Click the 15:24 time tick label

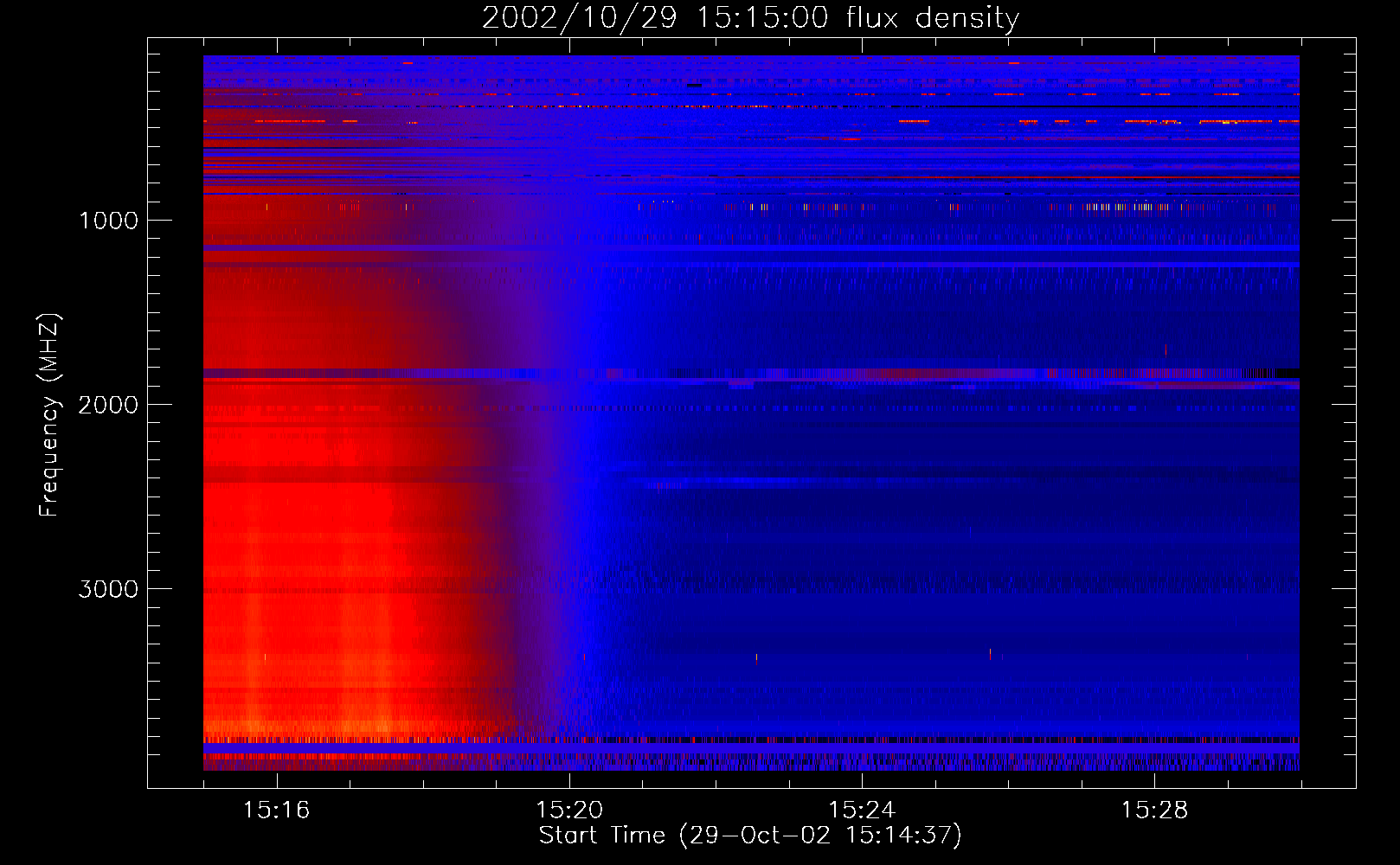pos(862,810)
